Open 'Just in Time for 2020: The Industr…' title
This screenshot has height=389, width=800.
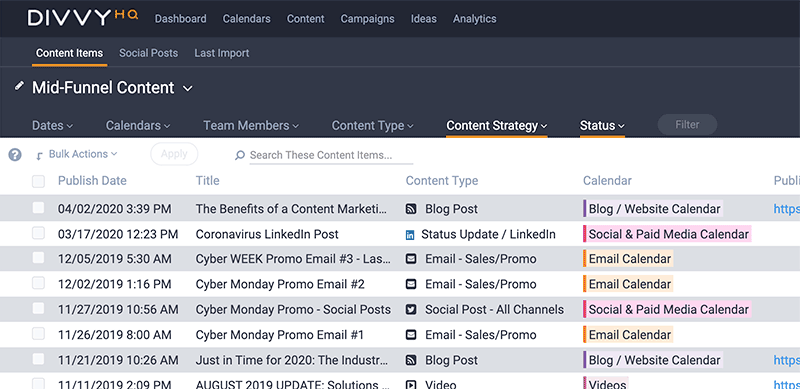(292, 360)
